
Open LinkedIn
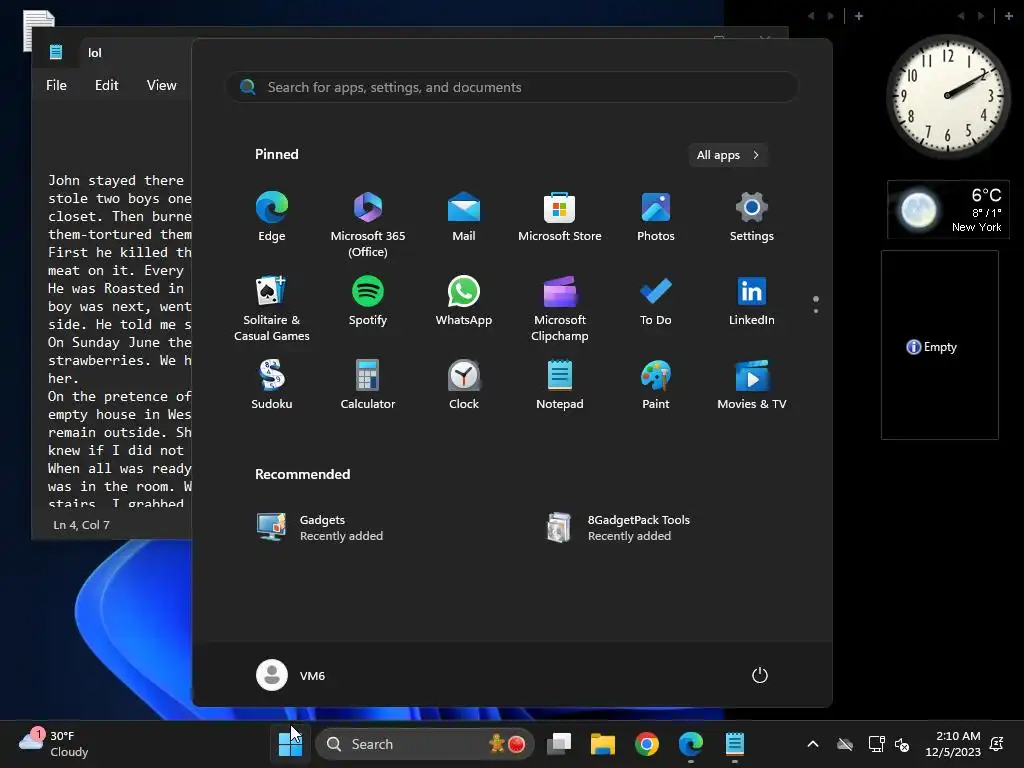(752, 300)
